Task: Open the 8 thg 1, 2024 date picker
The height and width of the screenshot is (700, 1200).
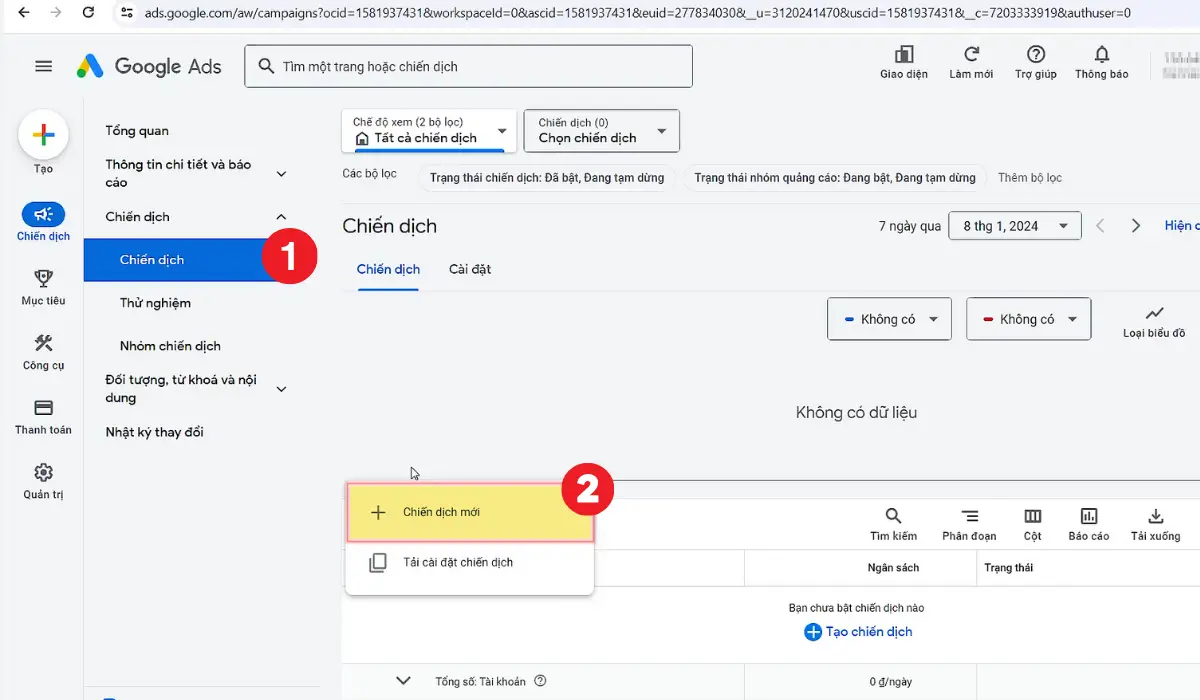Action: pos(1014,225)
